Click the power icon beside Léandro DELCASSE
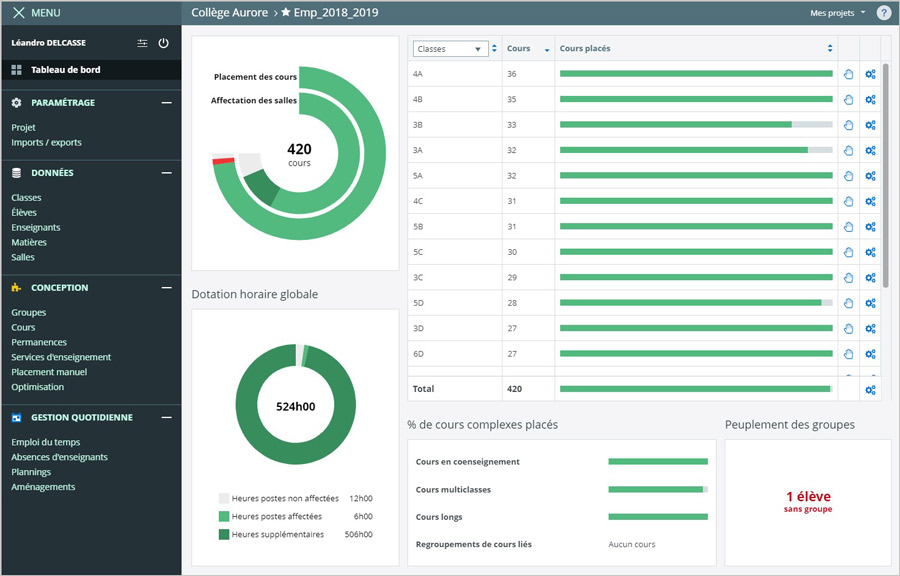Viewport: 900px width, 576px height. tap(164, 44)
